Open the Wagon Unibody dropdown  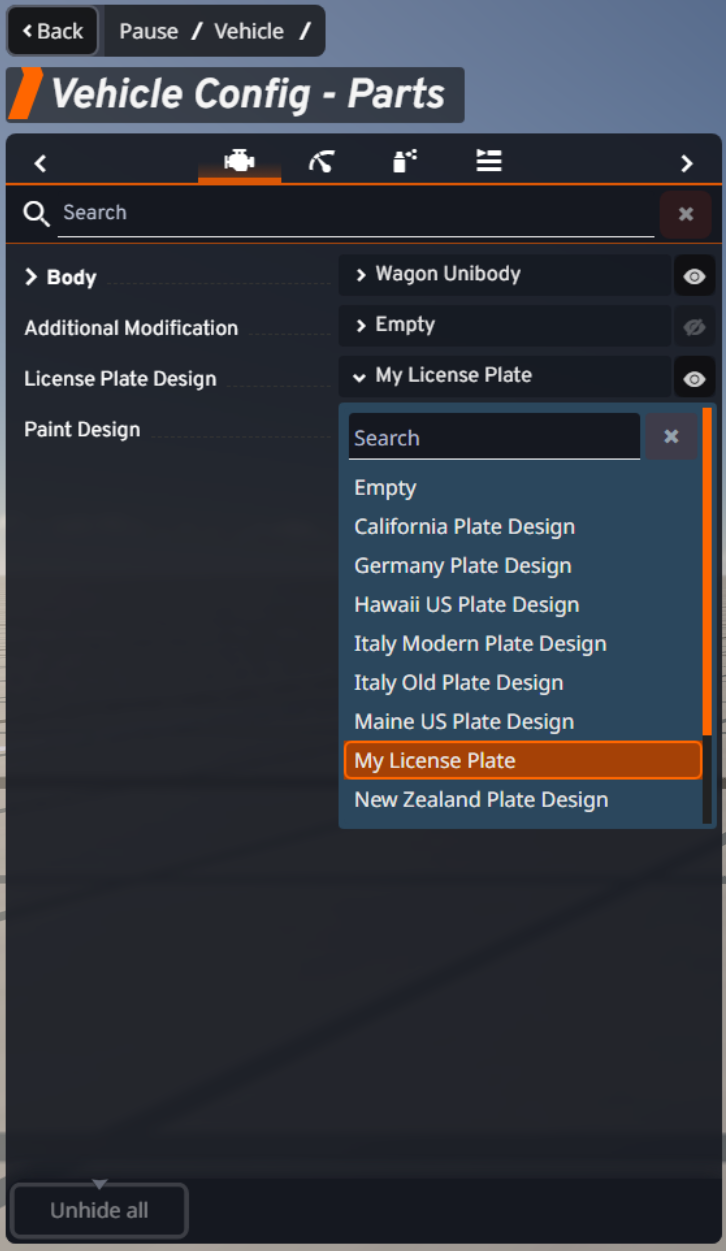504,274
